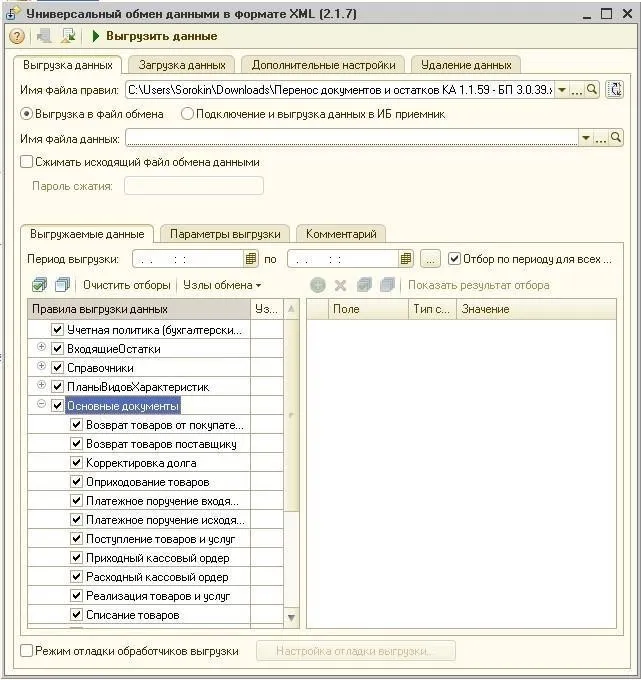
Task: Click the rules list scrollbar down arrow
Action: point(291,617)
